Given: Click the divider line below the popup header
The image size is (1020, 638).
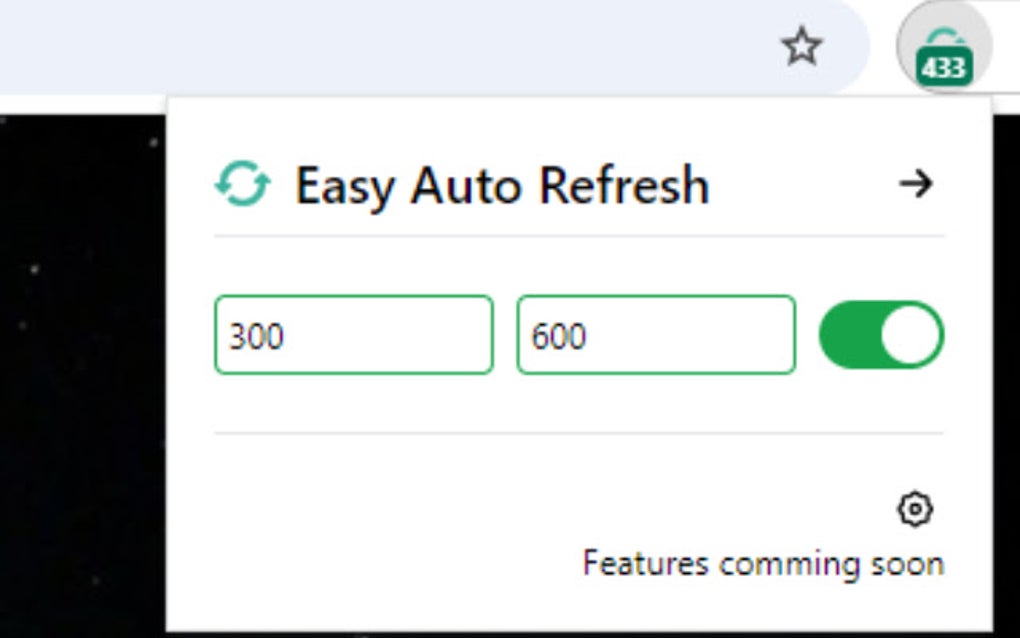Looking at the screenshot, I should click(x=578, y=237).
